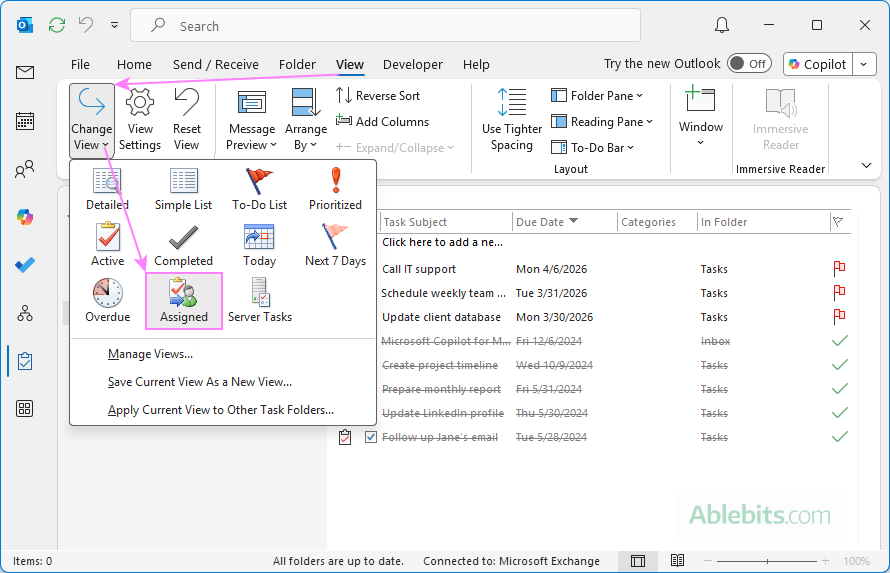890x573 pixels.
Task: Click Reverse Sort
Action: click(377, 95)
